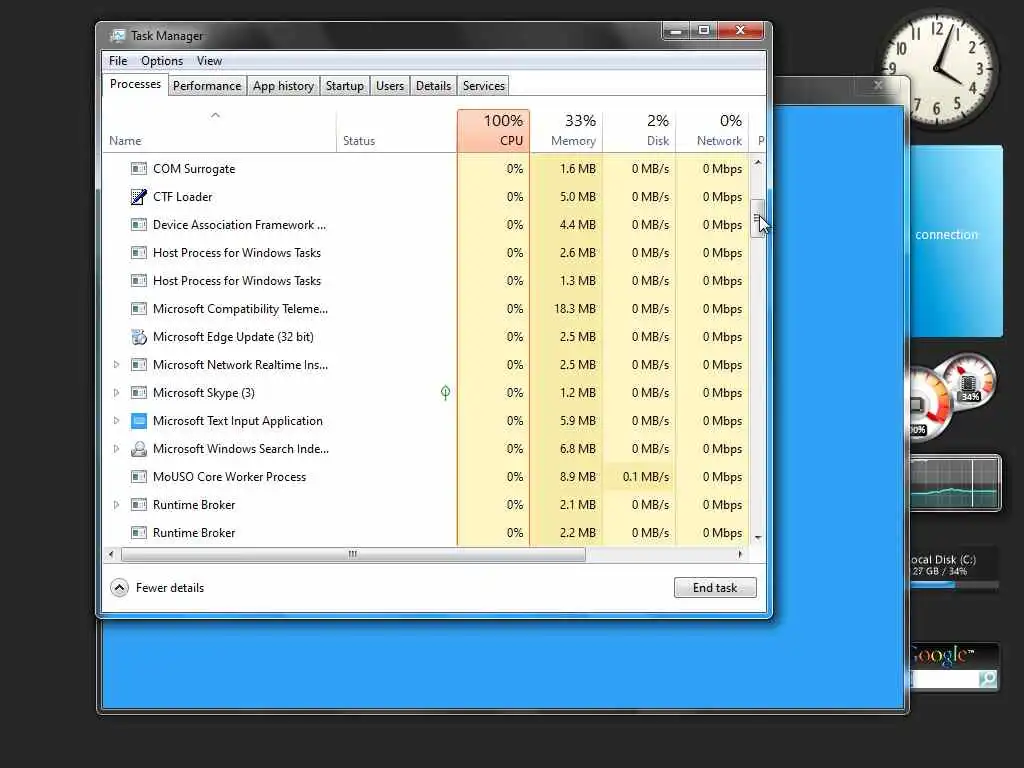Click the Microsoft Skype process icon
1024x768 pixels.
138,393
